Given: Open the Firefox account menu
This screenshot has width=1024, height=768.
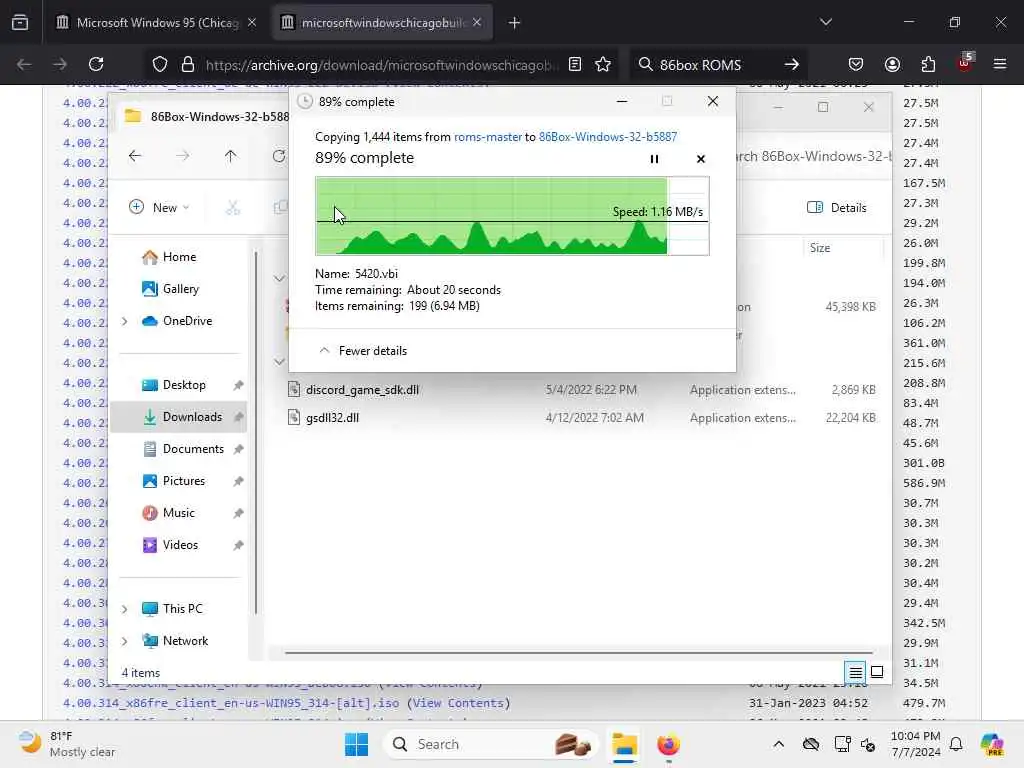Looking at the screenshot, I should pyautogui.click(x=892, y=64).
